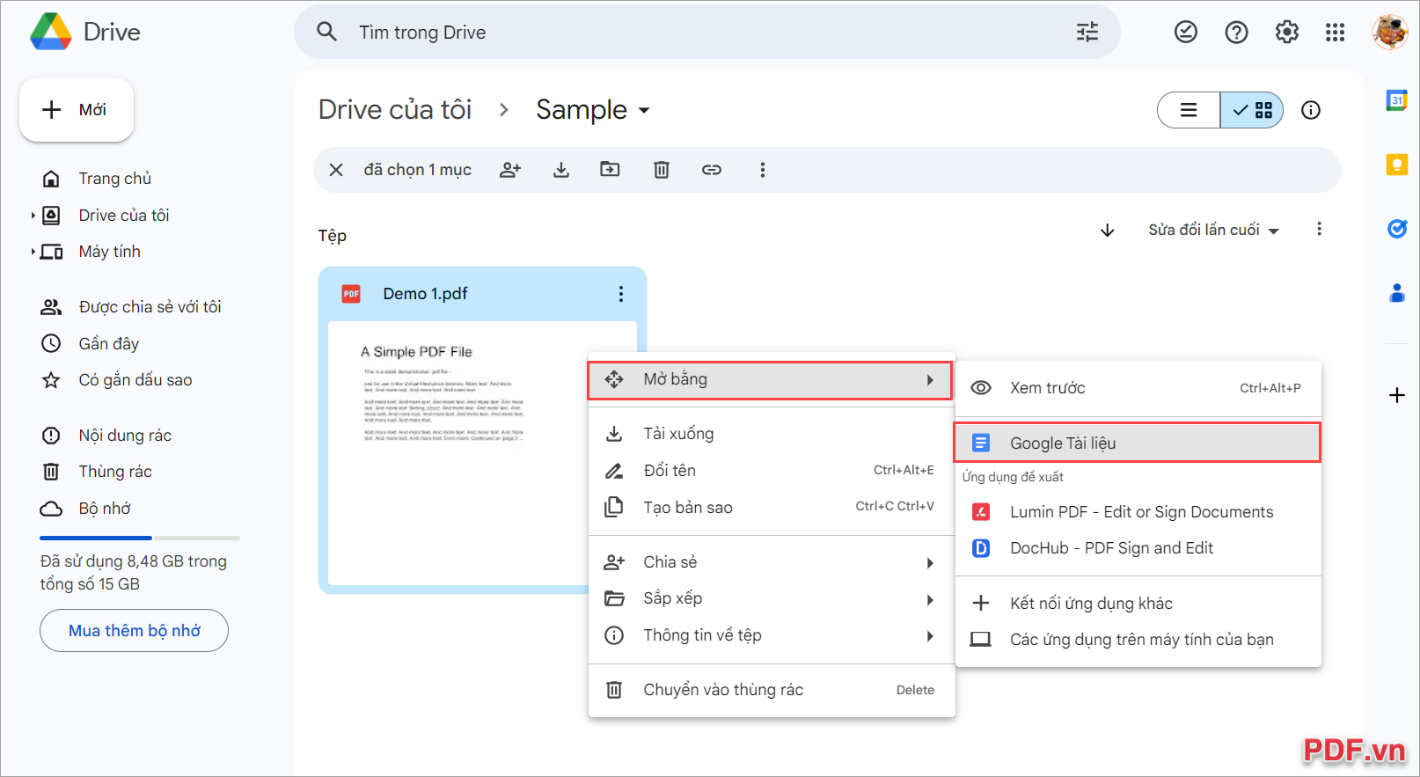1420x777 pixels.
Task: Clear selection with the X icon
Action: click(336, 170)
